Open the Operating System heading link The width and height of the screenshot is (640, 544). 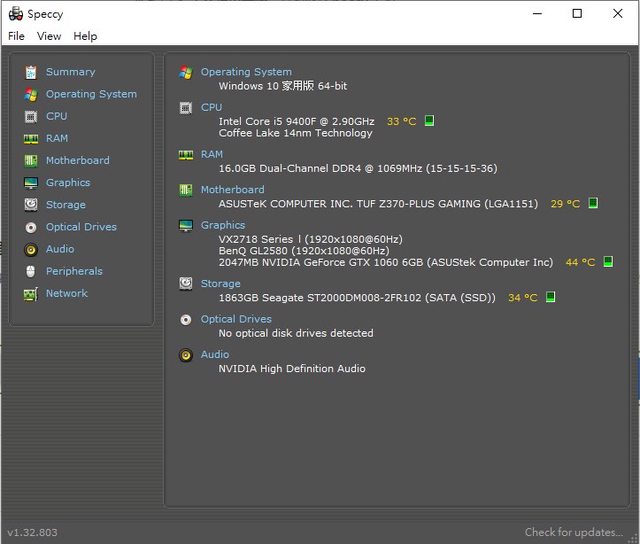click(x=246, y=72)
